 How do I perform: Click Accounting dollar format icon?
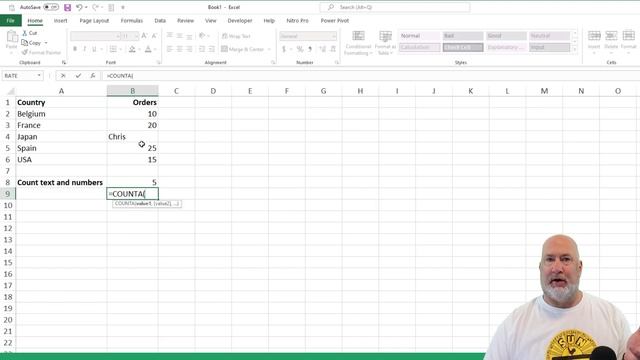point(284,49)
